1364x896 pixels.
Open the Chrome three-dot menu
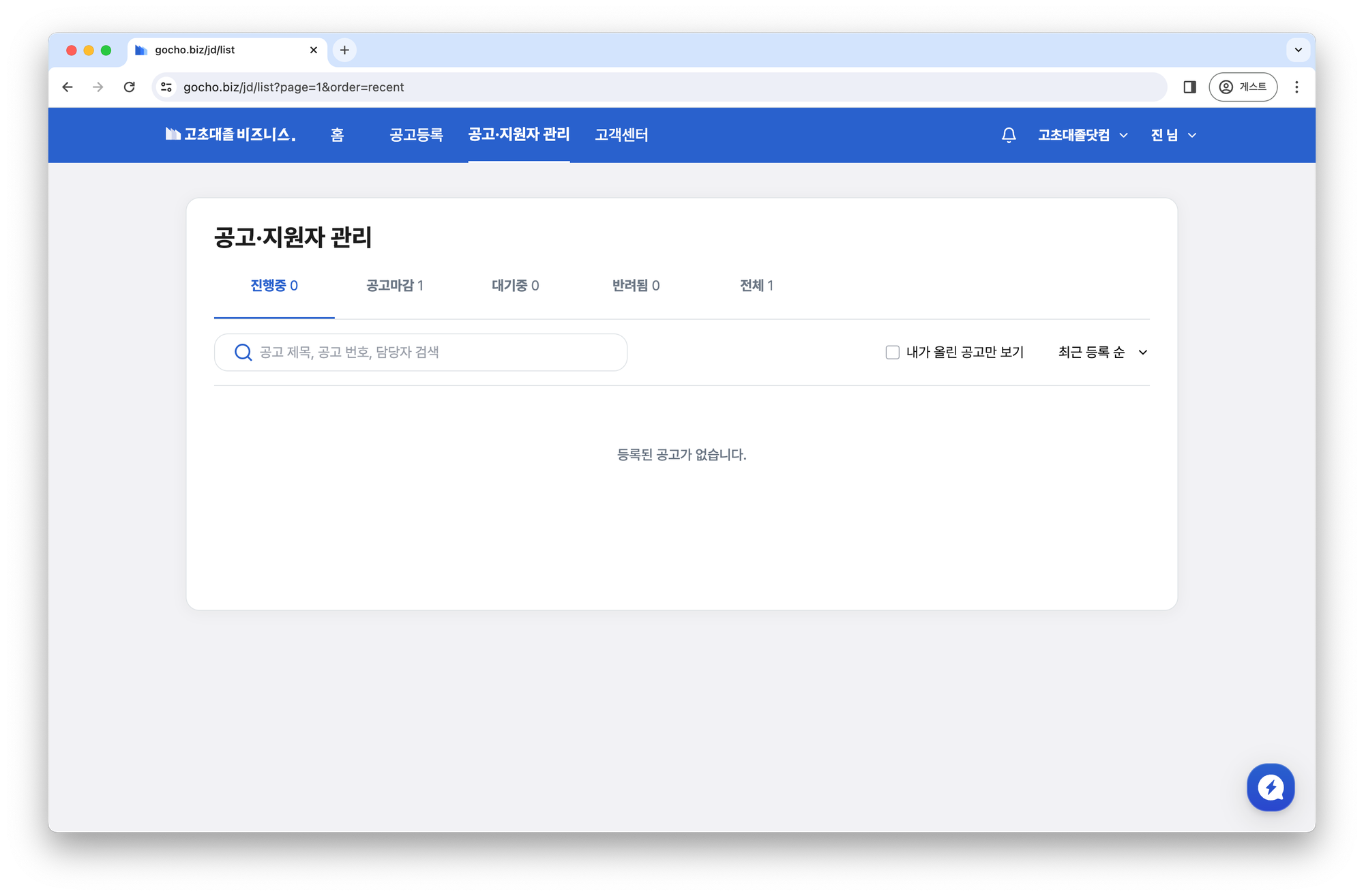coord(1297,87)
